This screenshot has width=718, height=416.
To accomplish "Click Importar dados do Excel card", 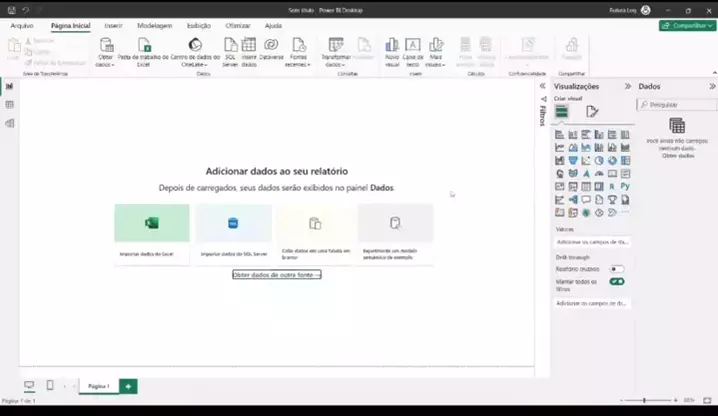I will pos(152,234).
